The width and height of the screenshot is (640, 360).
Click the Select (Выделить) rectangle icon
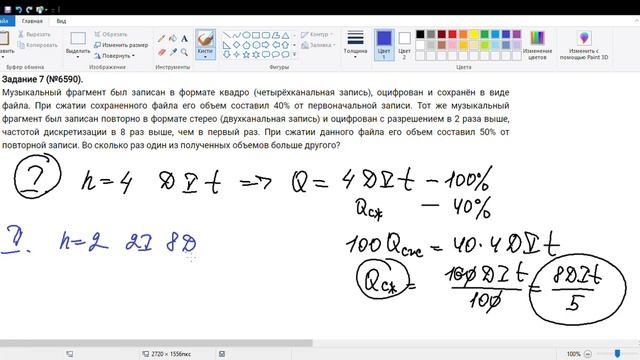coord(78,39)
